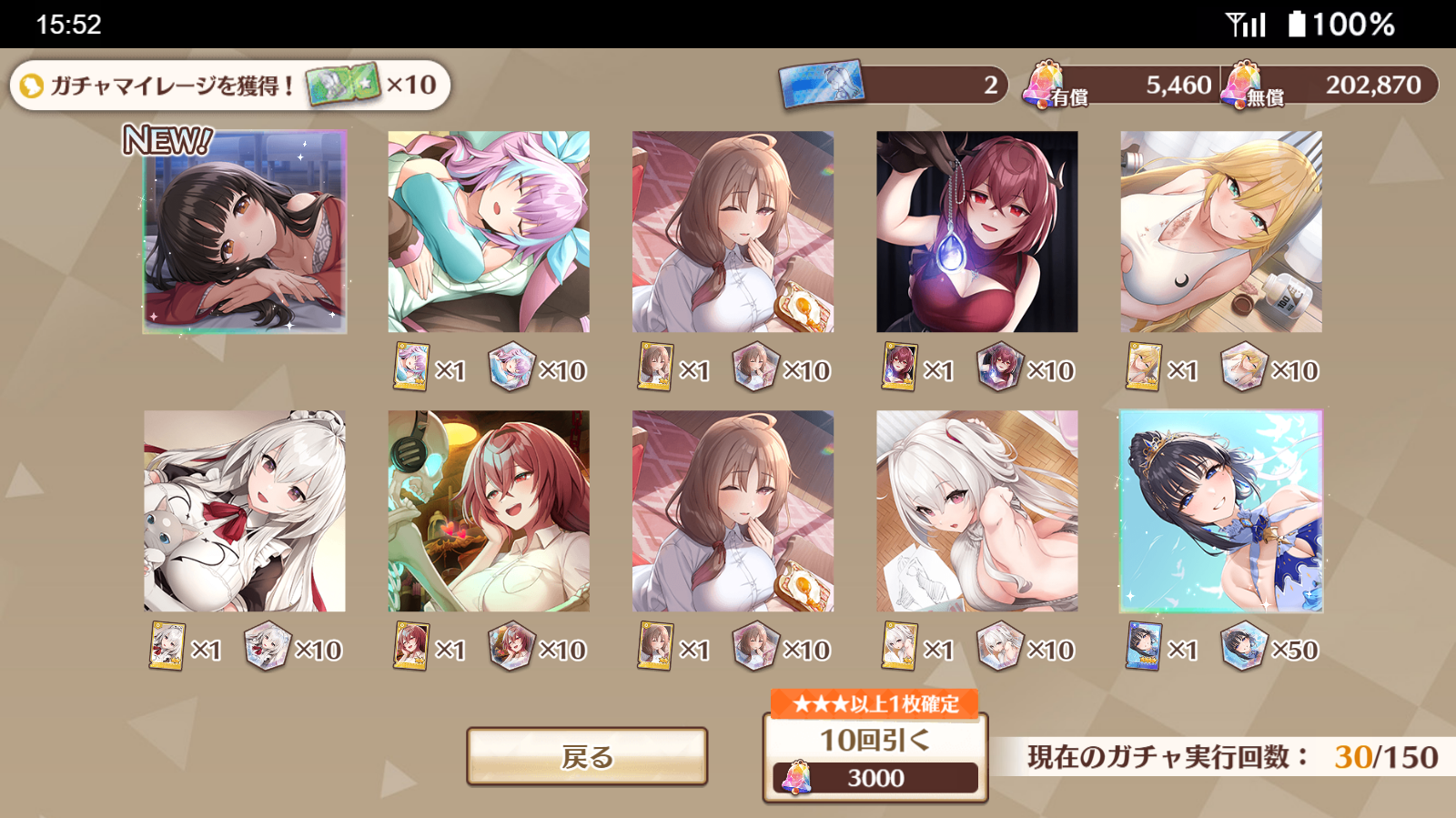Tap the gacha mileage acquired banner
The width and height of the screenshot is (1456, 818).
point(230,86)
